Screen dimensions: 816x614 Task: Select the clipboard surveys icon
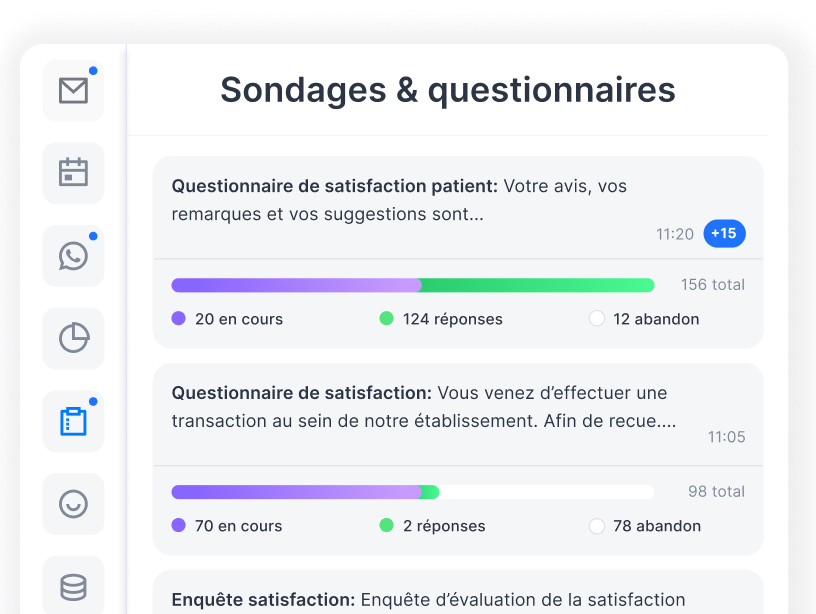(x=73, y=421)
